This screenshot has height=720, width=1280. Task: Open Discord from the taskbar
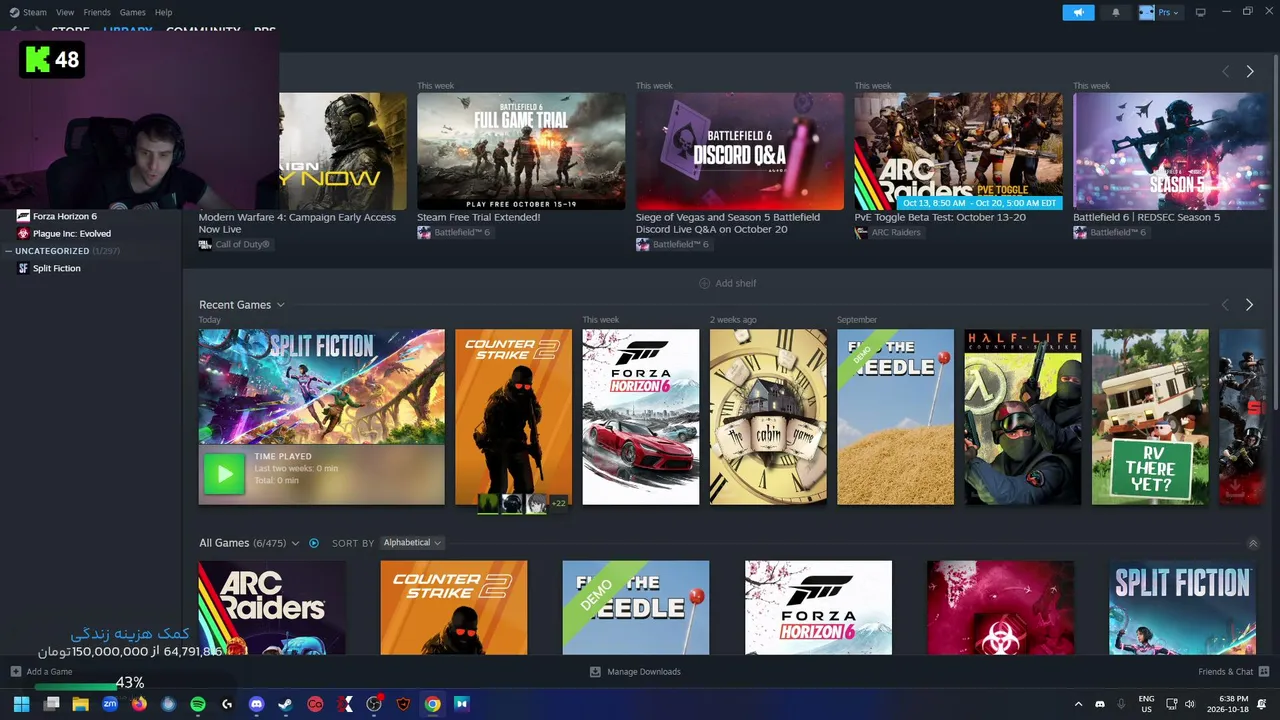pos(256,704)
